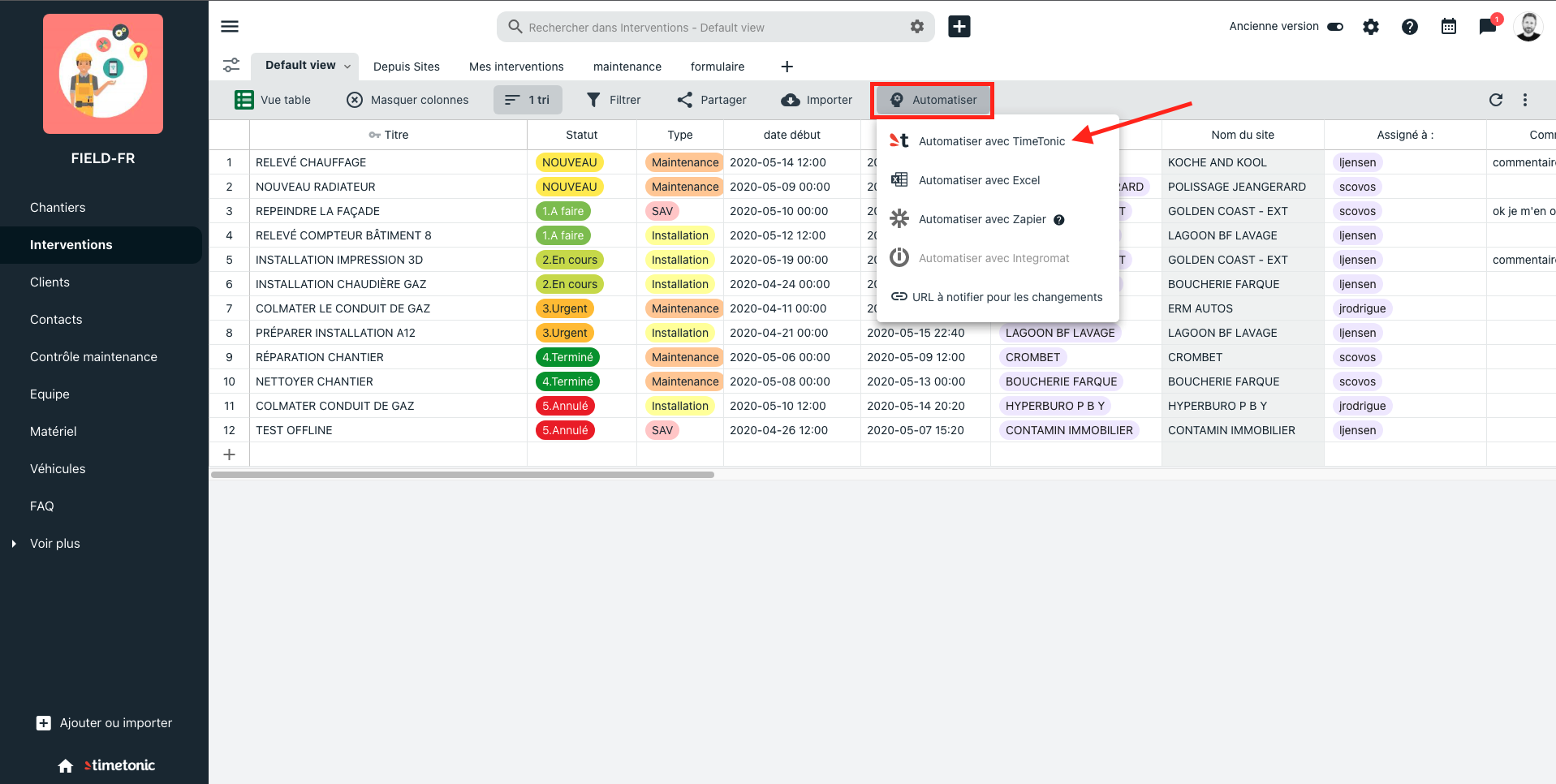This screenshot has width=1556, height=784.
Task: Open the three-dot more options menu
Action: point(1525,100)
